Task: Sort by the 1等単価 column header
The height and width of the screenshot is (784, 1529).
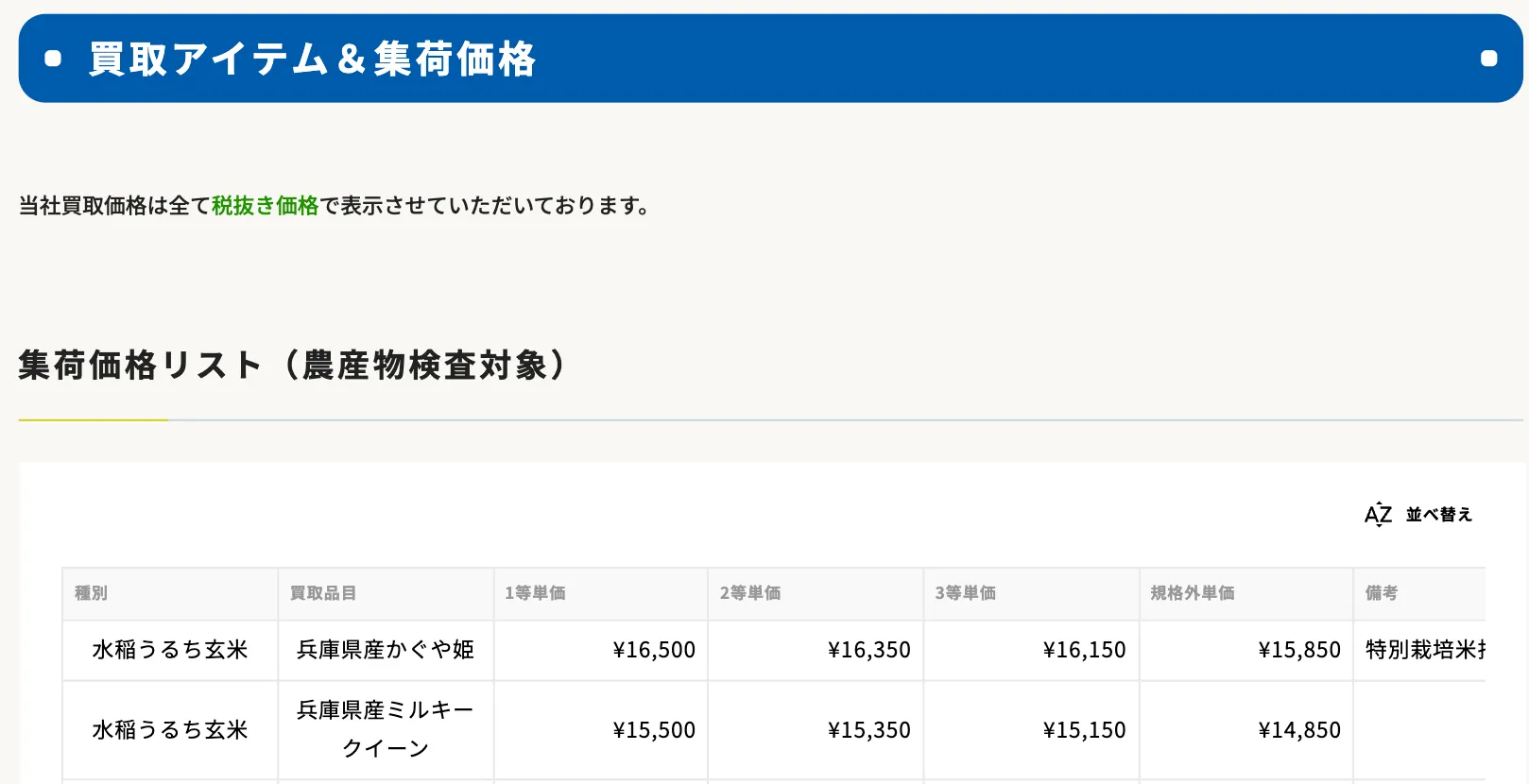Action: click(535, 593)
